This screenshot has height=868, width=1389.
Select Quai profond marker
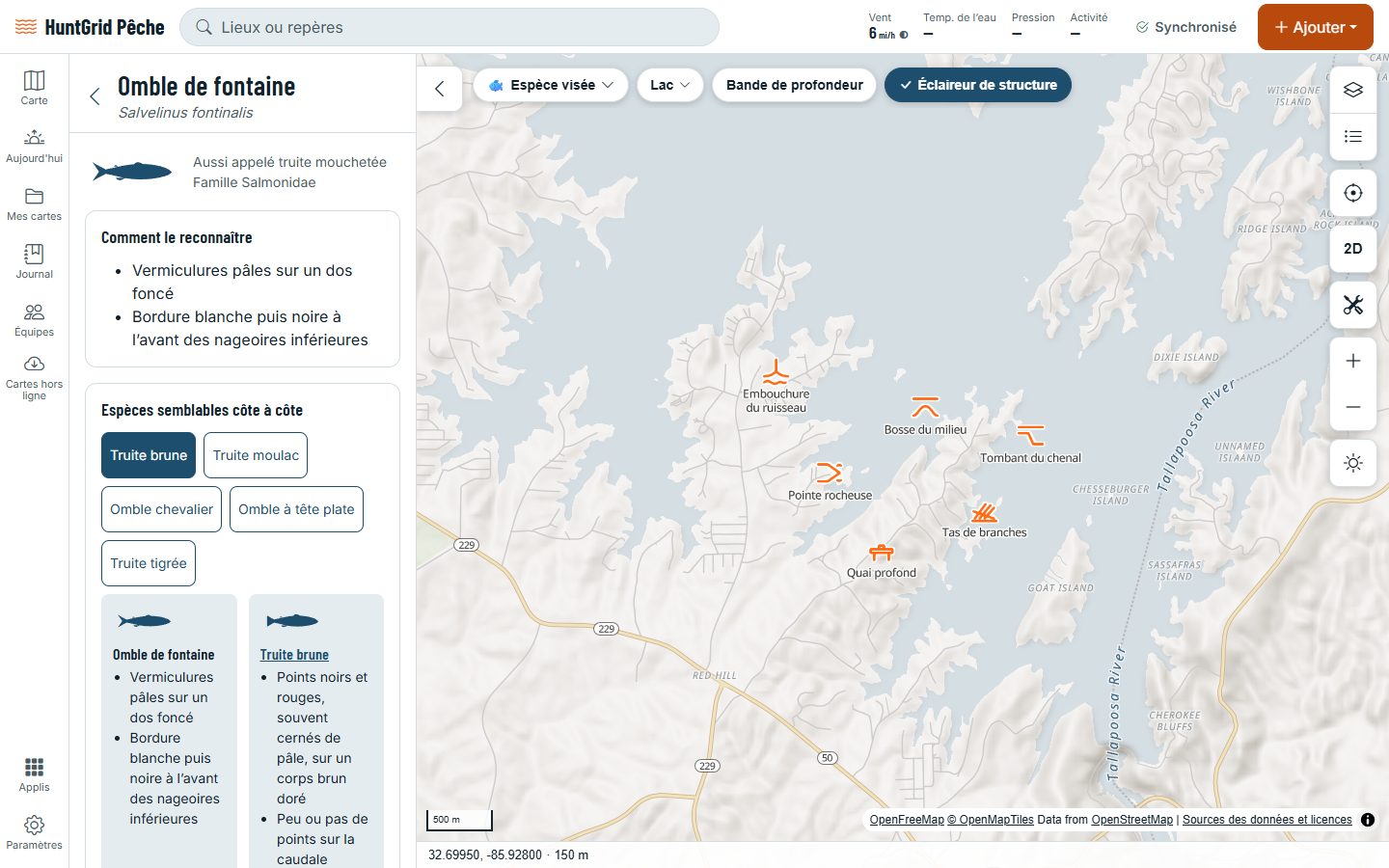882,553
